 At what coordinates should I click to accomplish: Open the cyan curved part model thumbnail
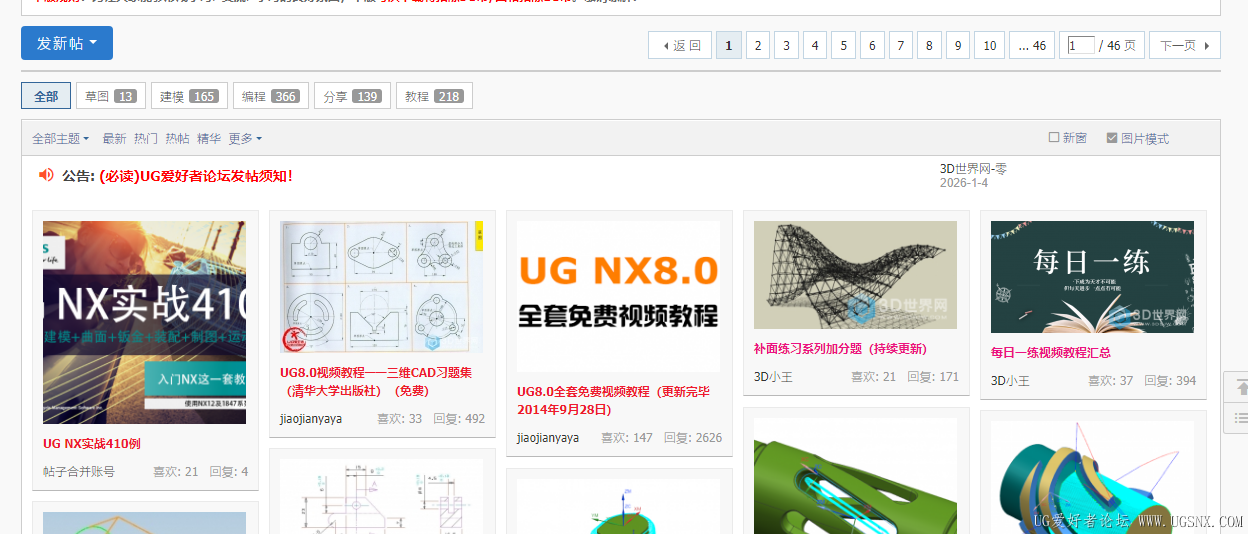[1092, 477]
